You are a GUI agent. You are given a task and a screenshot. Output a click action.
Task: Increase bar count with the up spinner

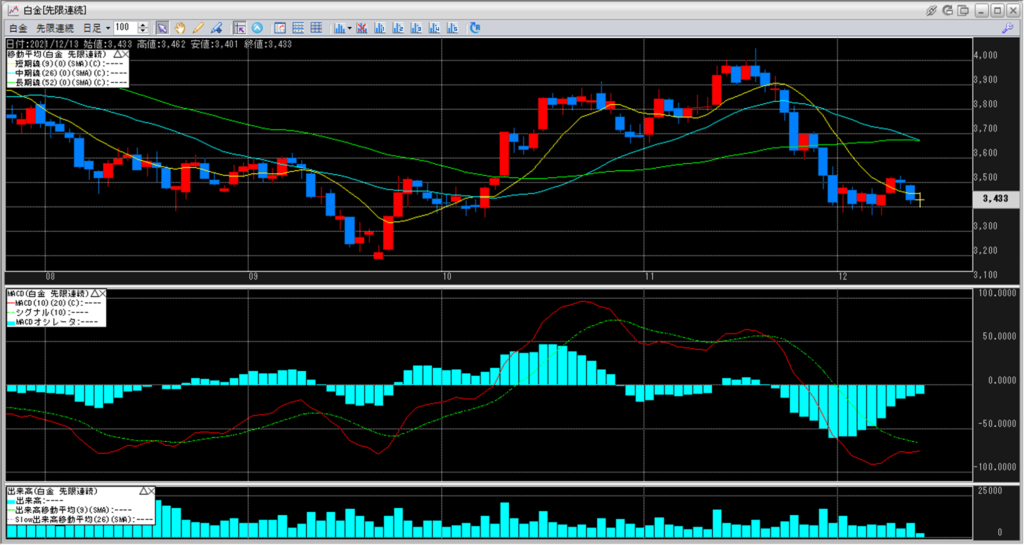tap(143, 25)
